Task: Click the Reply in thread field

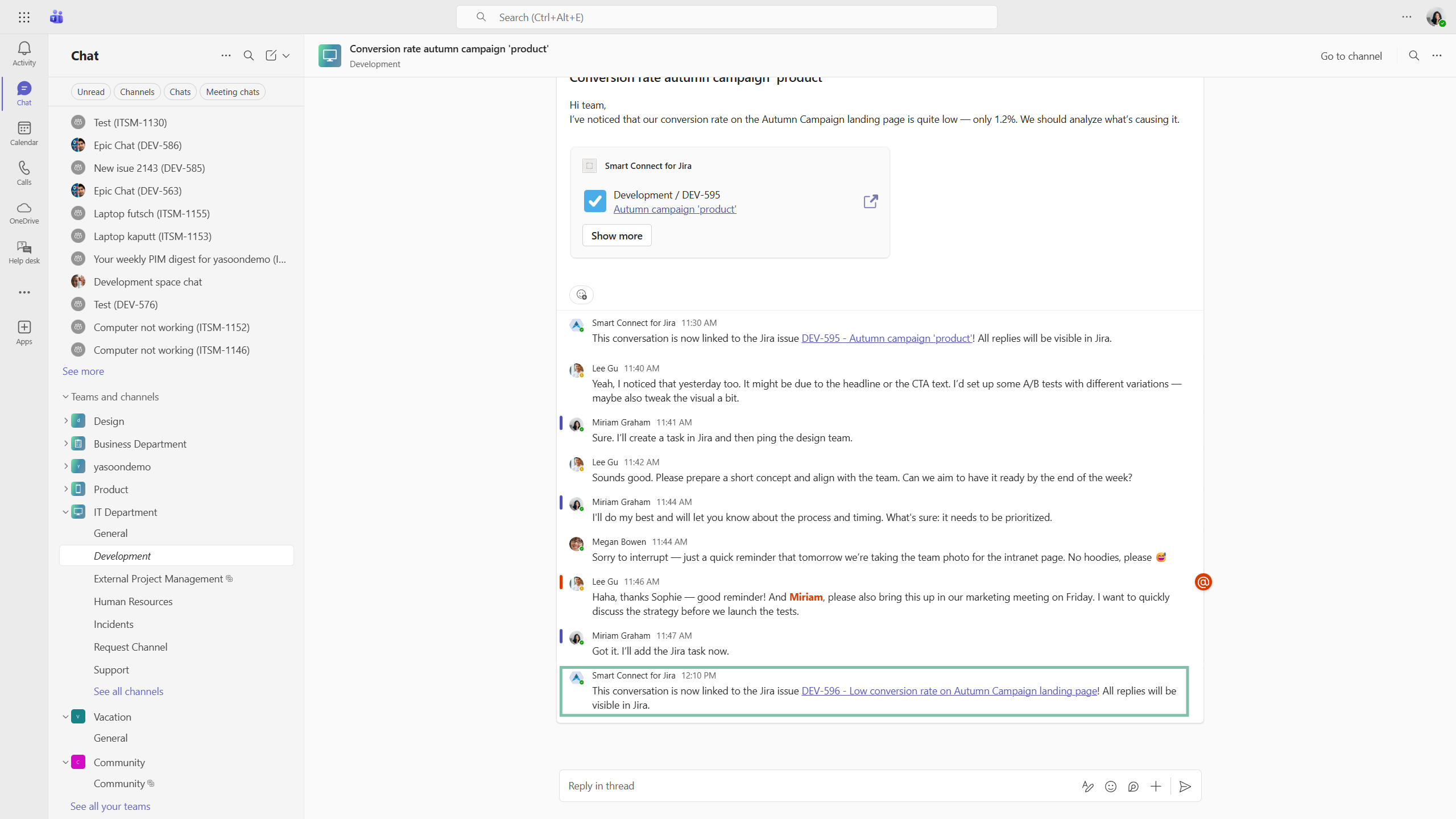Action: point(796,786)
